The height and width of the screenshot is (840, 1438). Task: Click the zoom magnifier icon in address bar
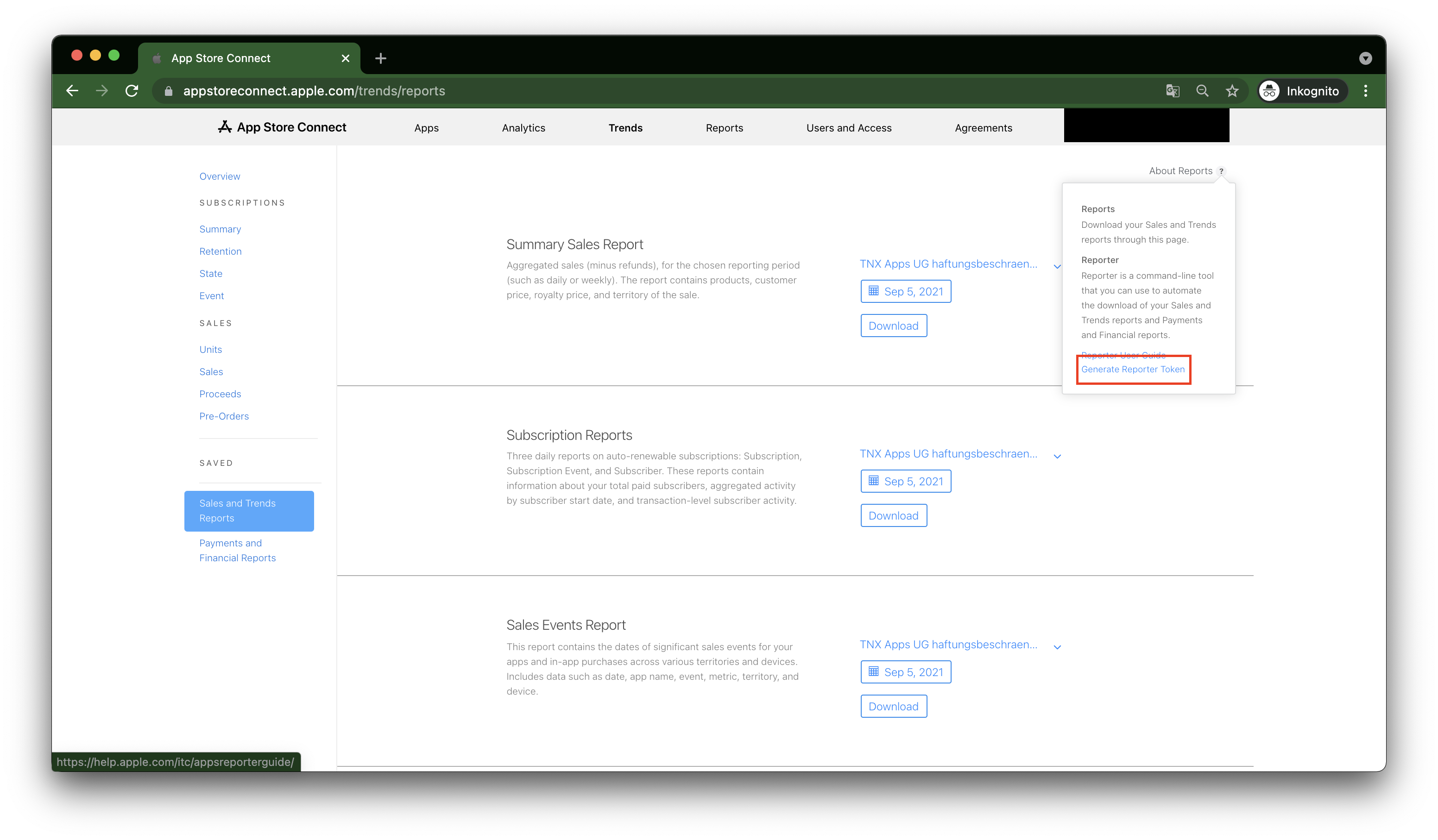click(x=1202, y=91)
